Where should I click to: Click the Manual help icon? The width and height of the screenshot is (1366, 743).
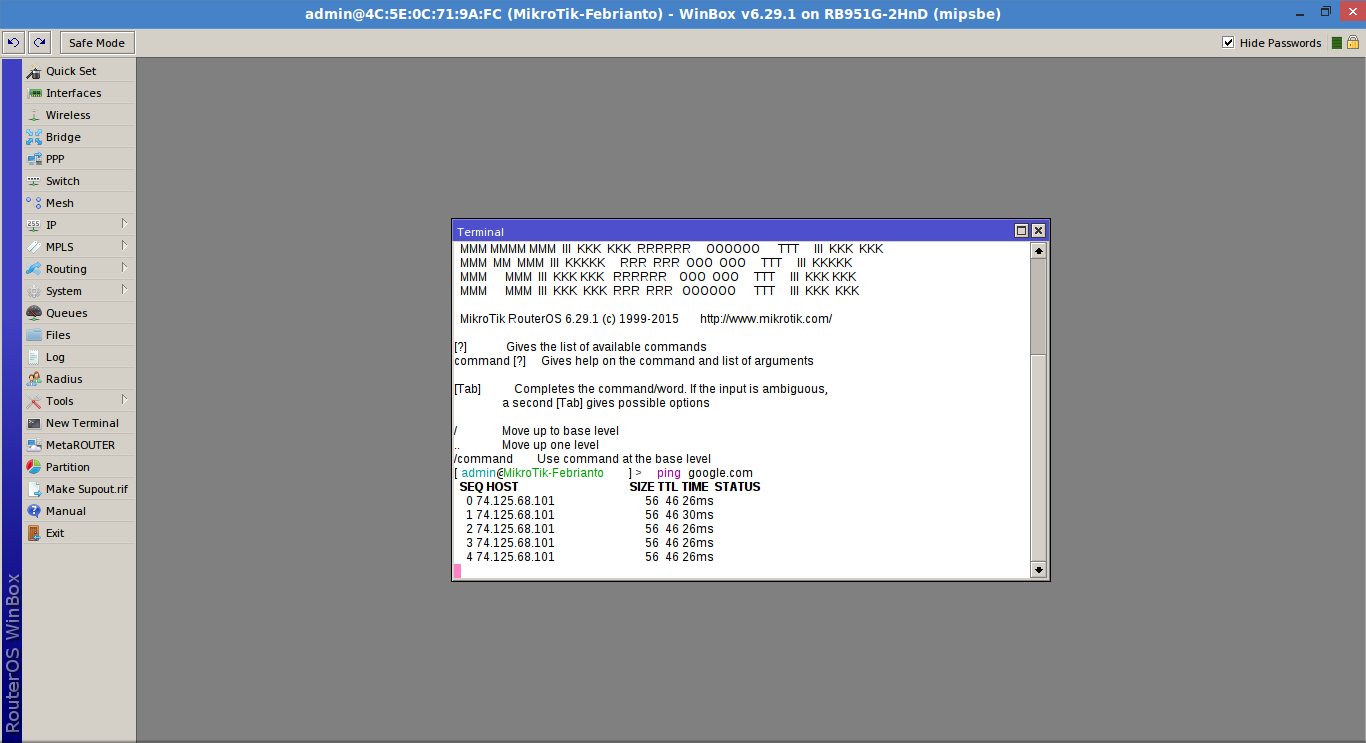pos(34,511)
